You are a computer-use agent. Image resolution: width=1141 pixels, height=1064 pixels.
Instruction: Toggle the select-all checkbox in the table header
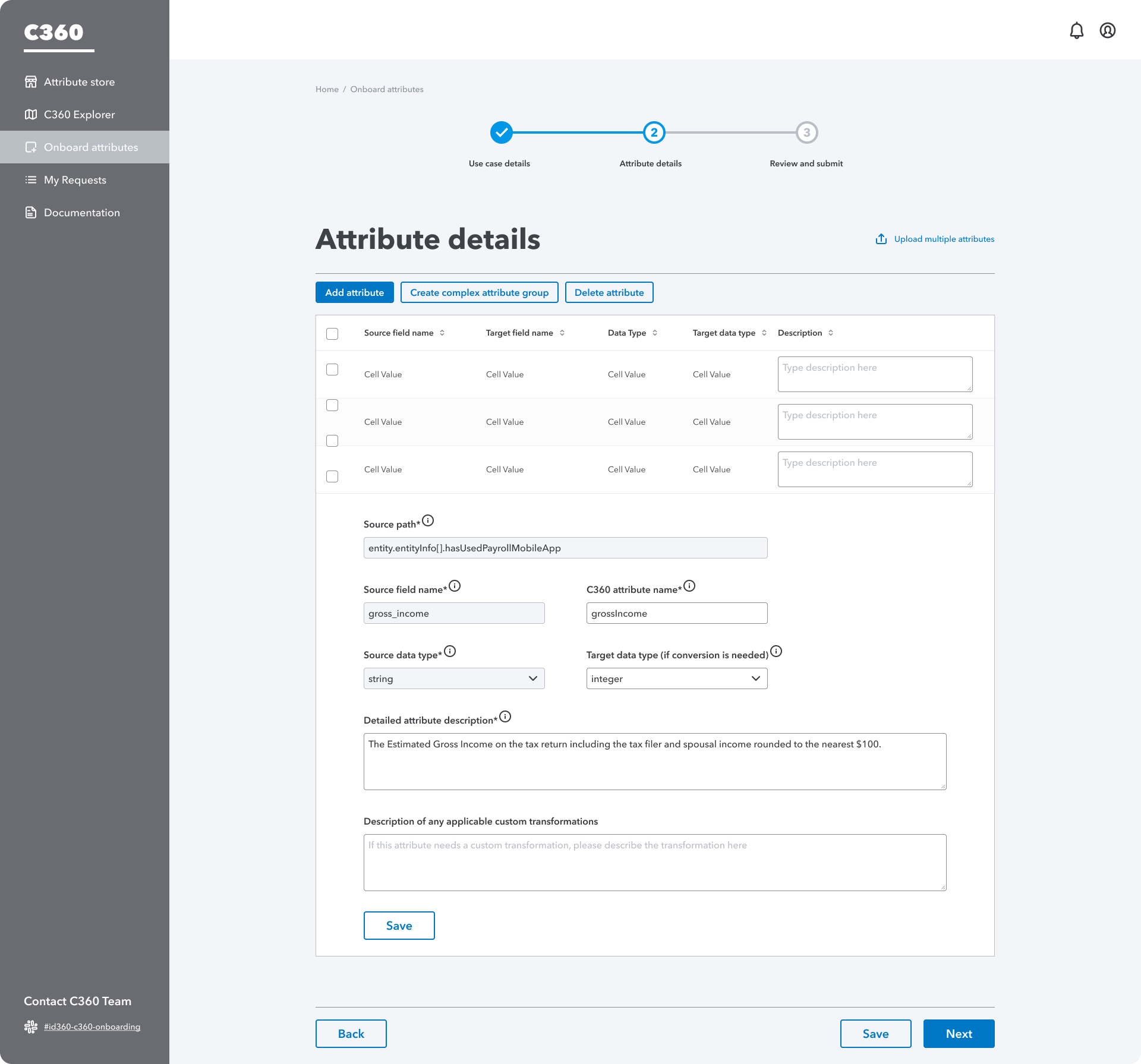point(332,334)
